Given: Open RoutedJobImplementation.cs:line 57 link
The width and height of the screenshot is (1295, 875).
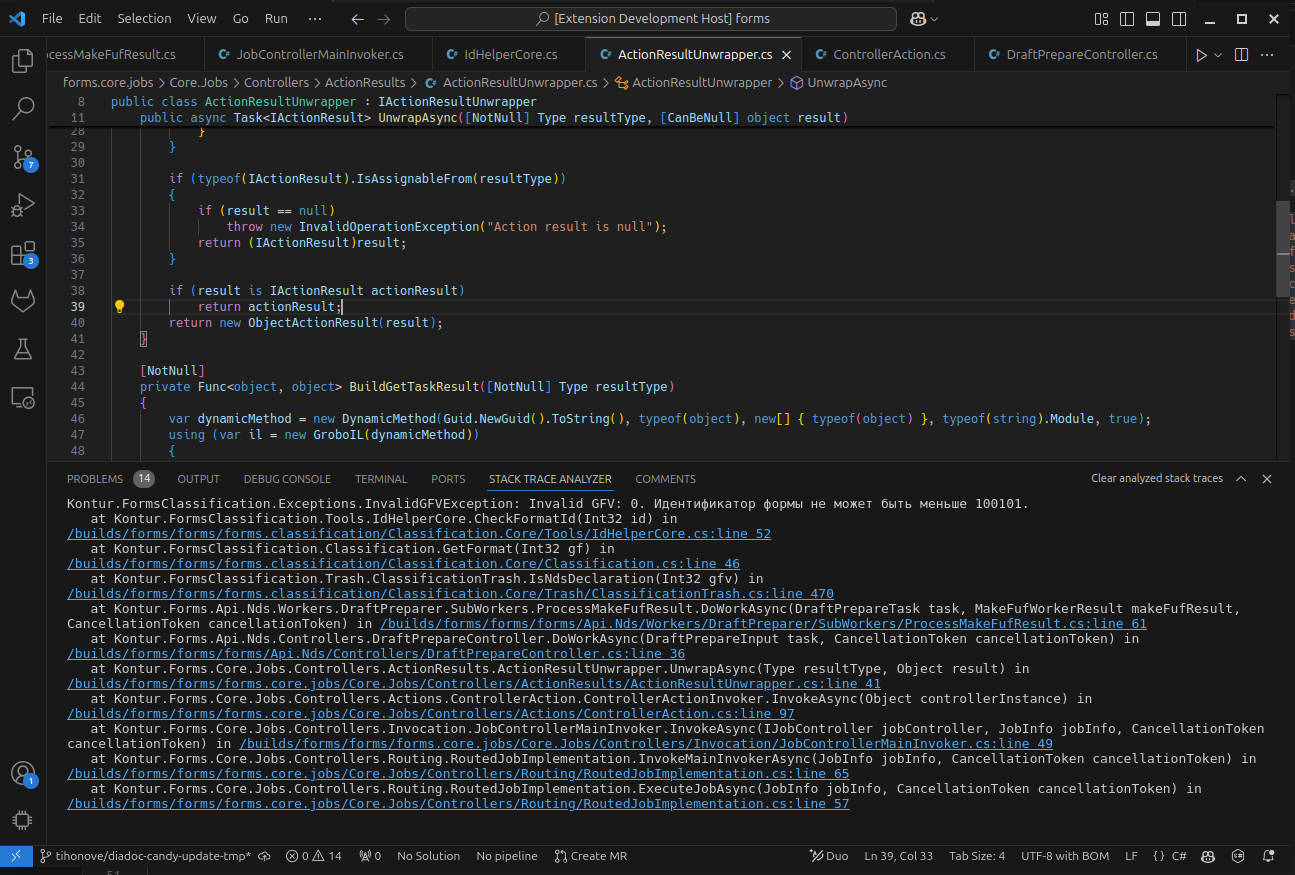Looking at the screenshot, I should pos(458,804).
